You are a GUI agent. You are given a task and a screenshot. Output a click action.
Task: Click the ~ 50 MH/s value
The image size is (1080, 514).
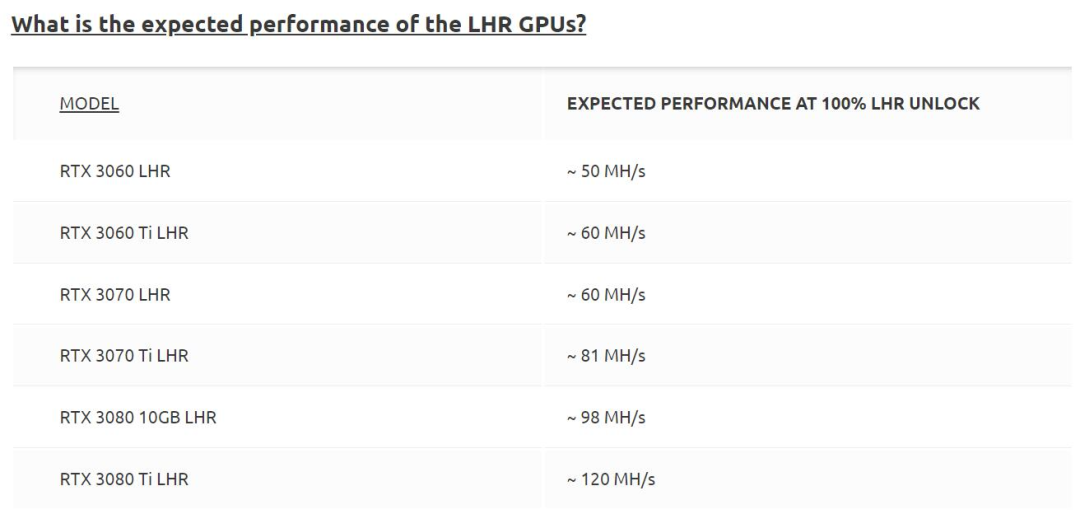click(x=606, y=171)
